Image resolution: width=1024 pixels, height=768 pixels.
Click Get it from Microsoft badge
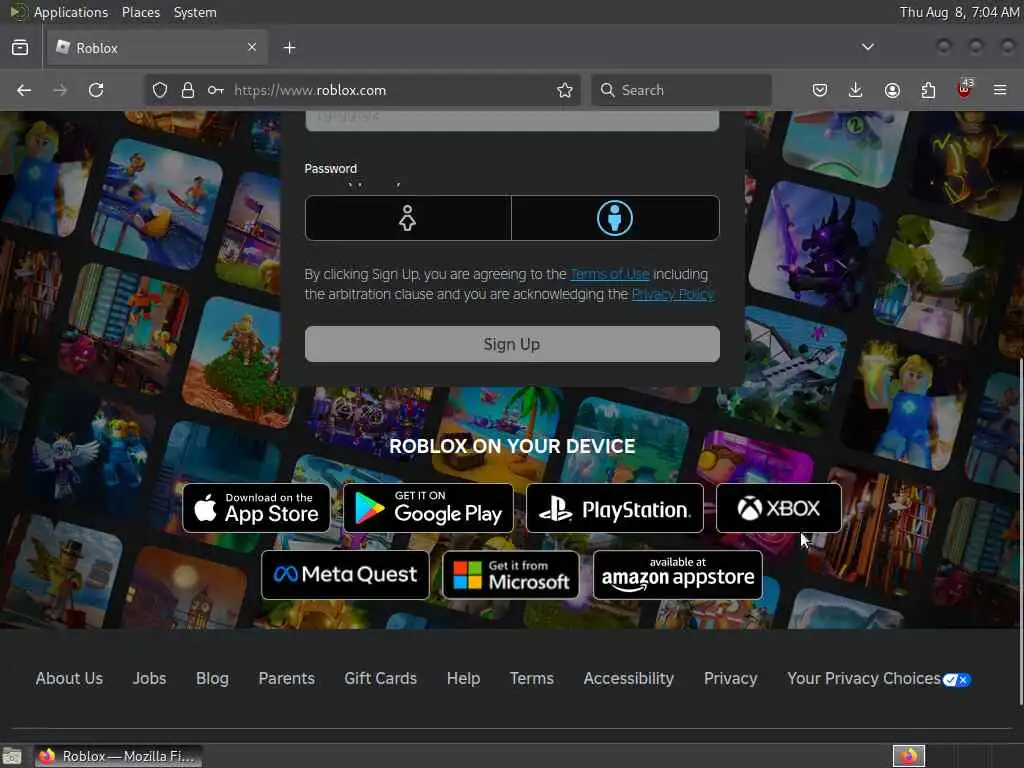pyautogui.click(x=511, y=575)
